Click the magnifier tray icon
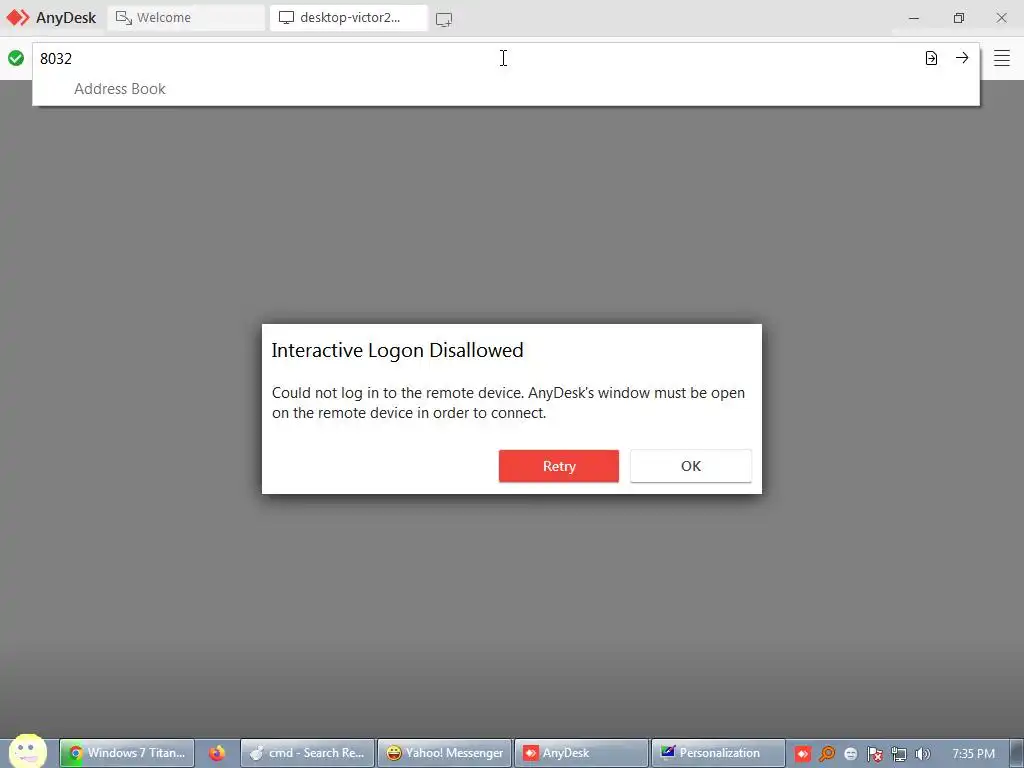Viewport: 1024px width, 768px height. 827,754
